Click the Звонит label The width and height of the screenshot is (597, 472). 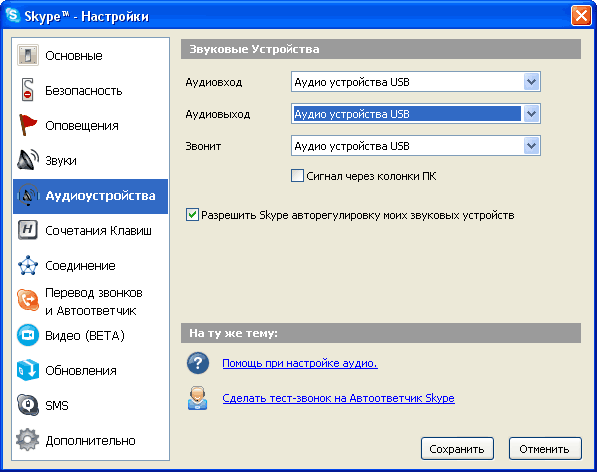(x=203, y=146)
